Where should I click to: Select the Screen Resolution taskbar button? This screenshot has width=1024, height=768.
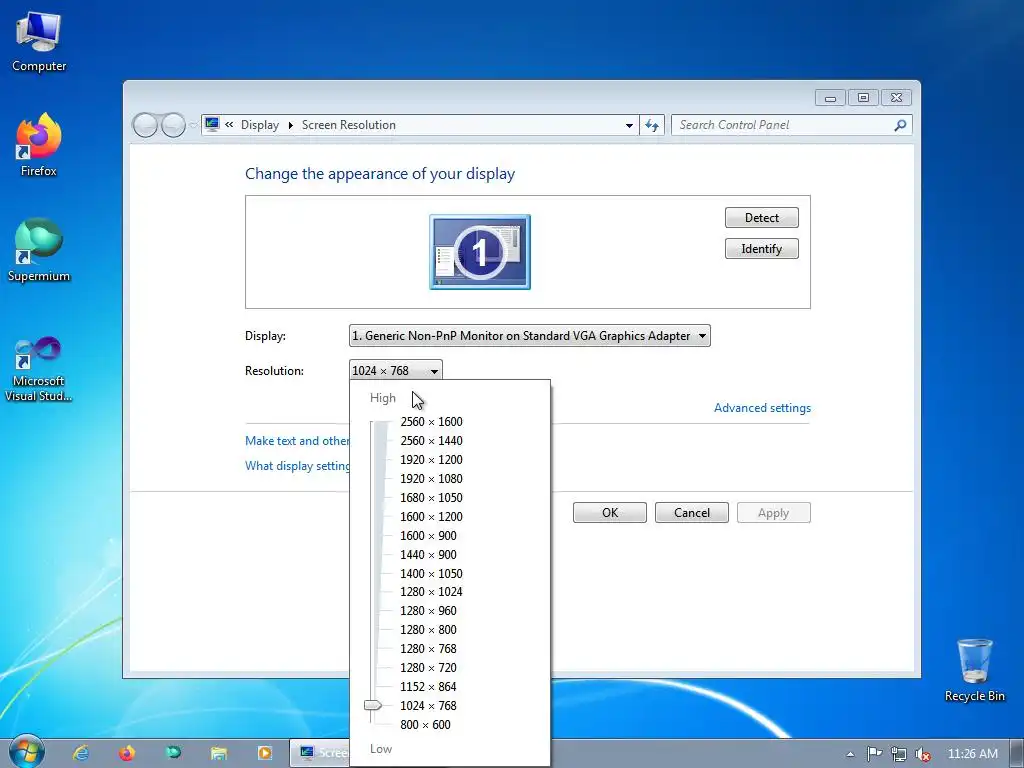[320, 753]
